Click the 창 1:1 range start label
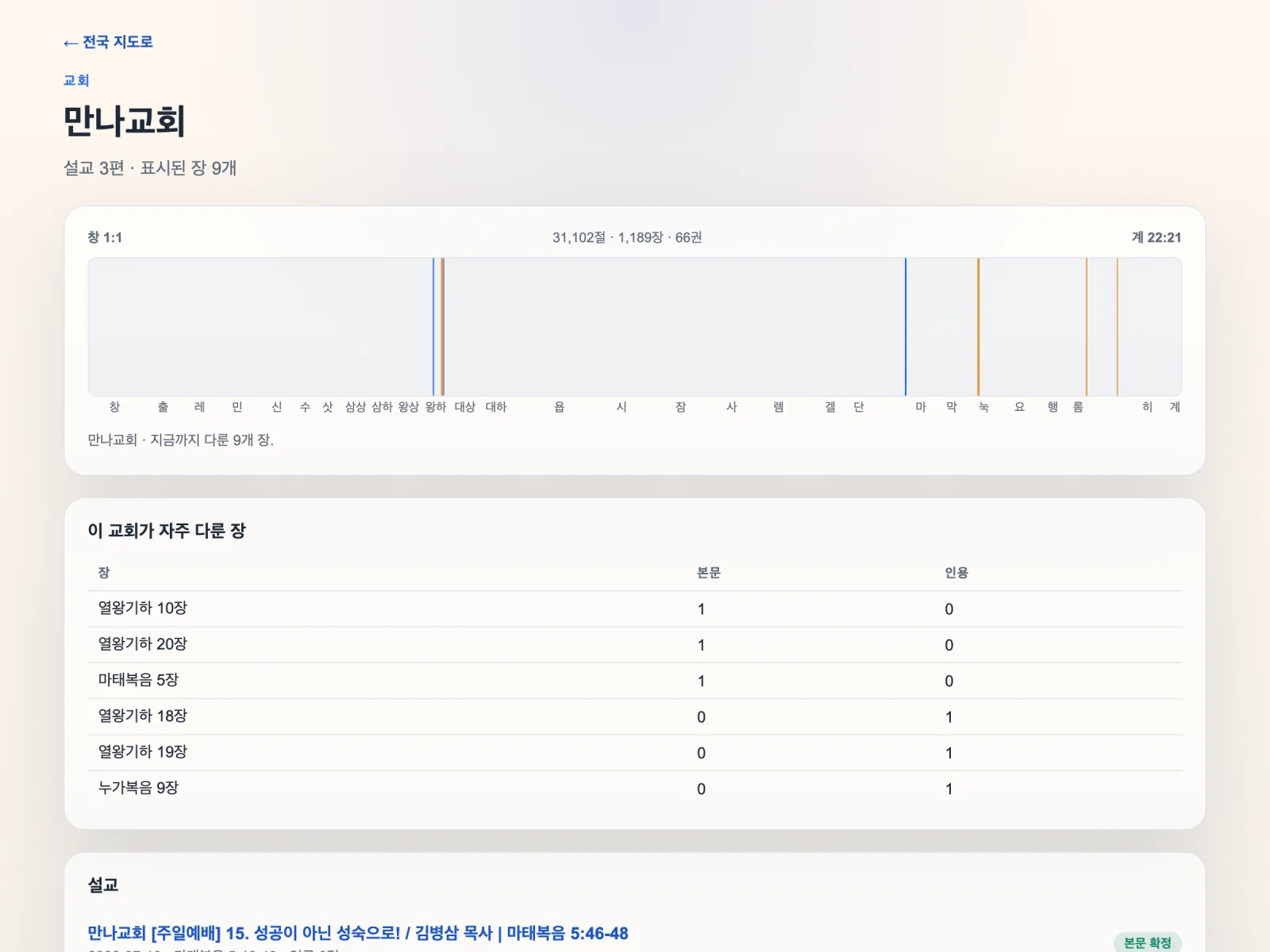This screenshot has width=1270, height=952. (105, 237)
